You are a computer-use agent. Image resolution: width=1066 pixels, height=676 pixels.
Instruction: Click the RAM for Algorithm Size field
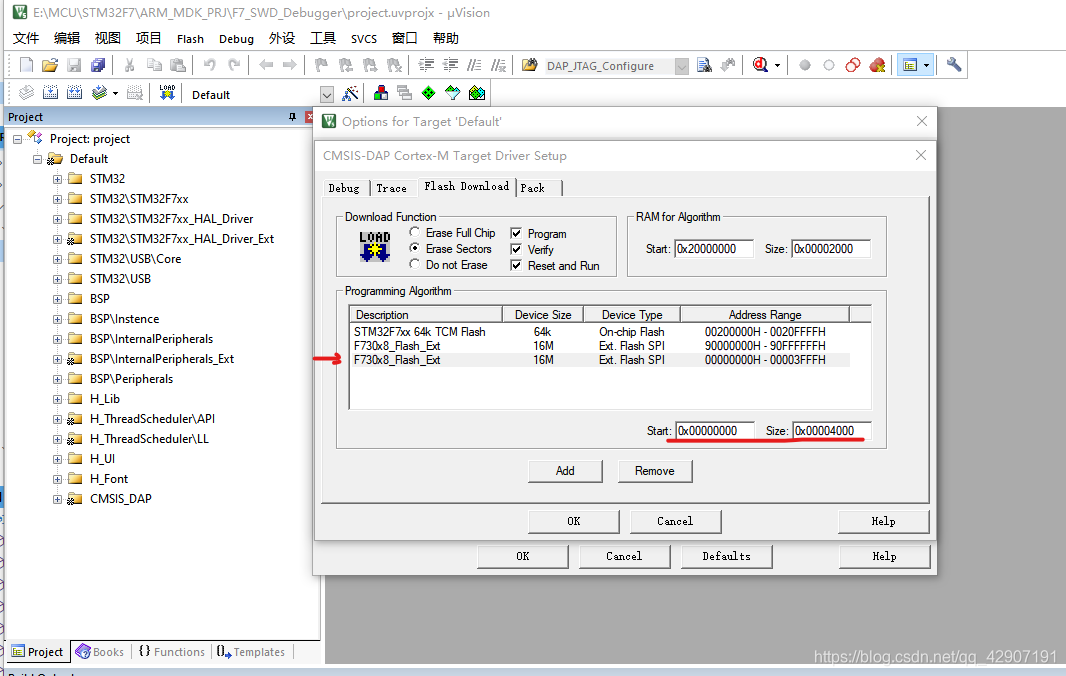[831, 249]
